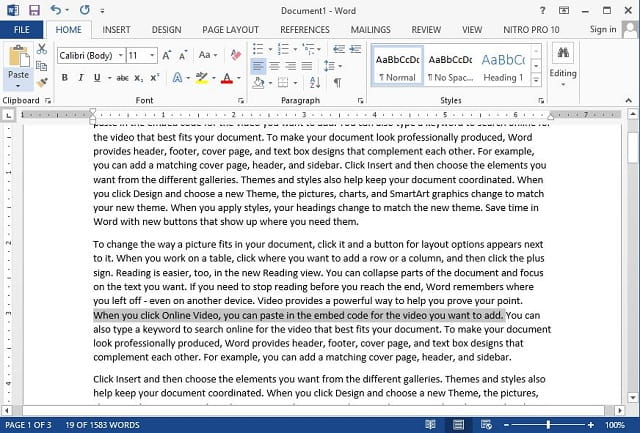Apply the Heading 1 style

[502, 66]
